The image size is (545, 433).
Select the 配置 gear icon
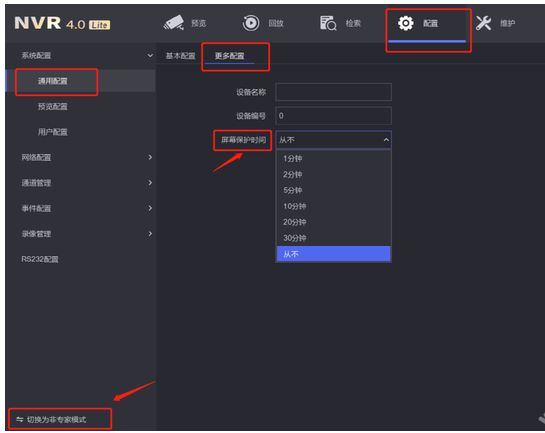tap(405, 23)
